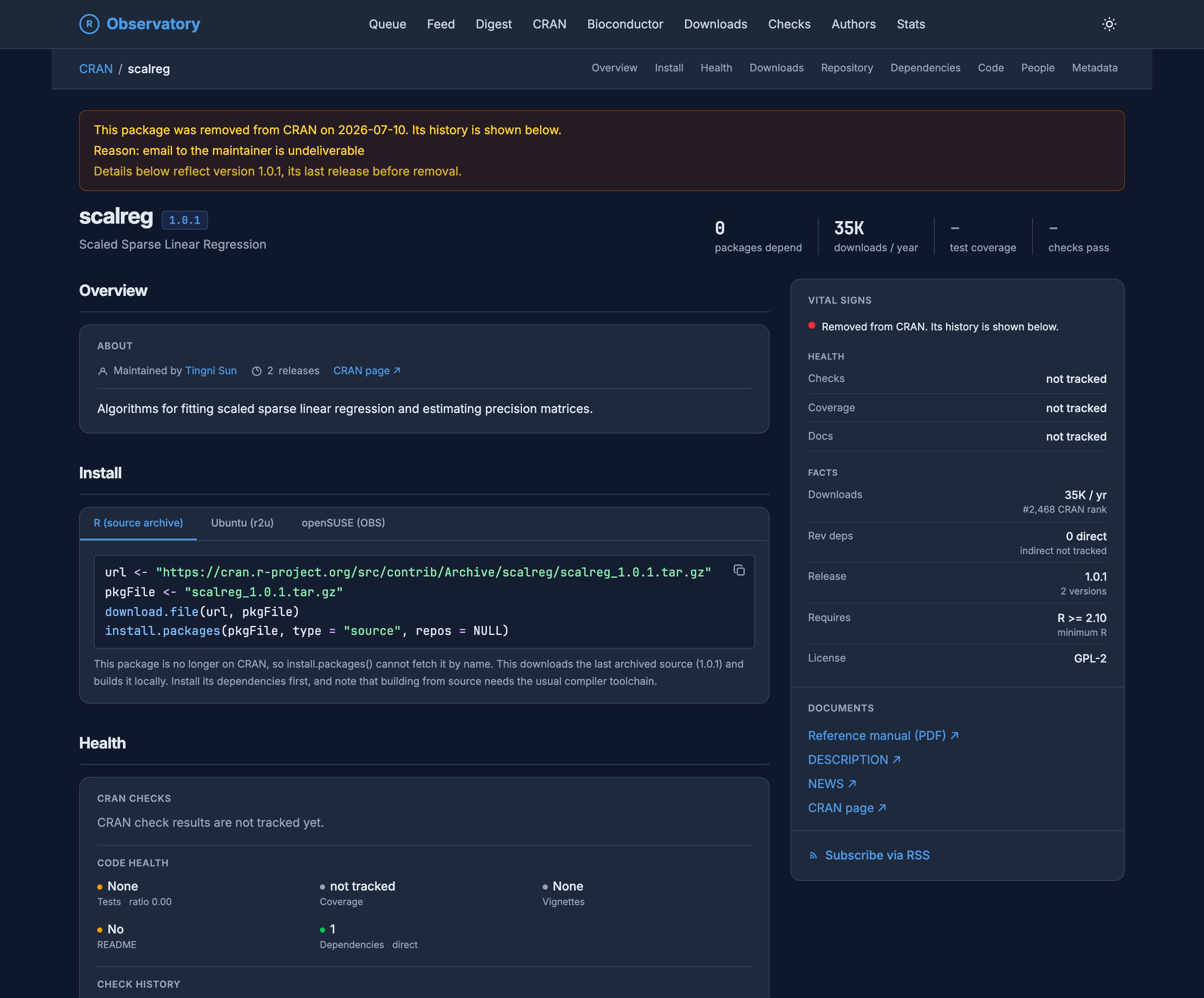Click the '0 packages depend' stat
The image size is (1204, 998).
tap(758, 236)
